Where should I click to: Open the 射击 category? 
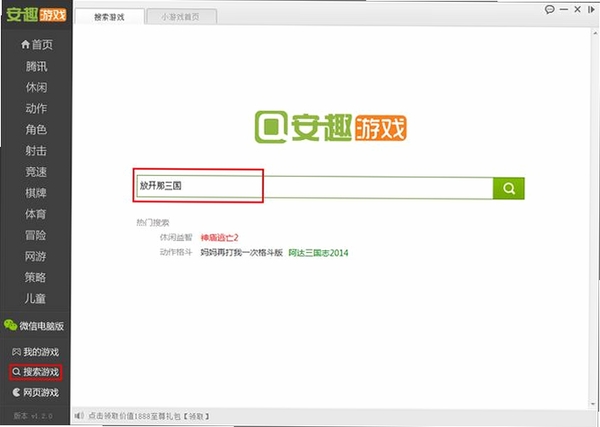click(36, 150)
